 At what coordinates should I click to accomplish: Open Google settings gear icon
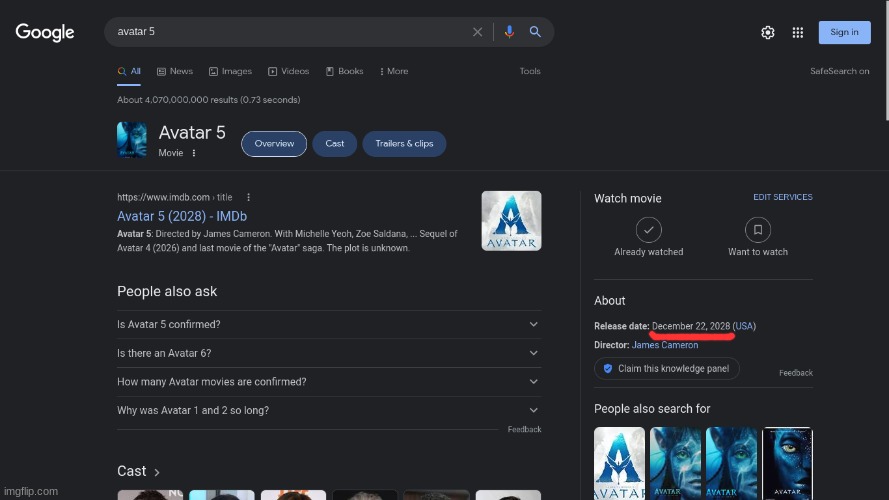(768, 32)
